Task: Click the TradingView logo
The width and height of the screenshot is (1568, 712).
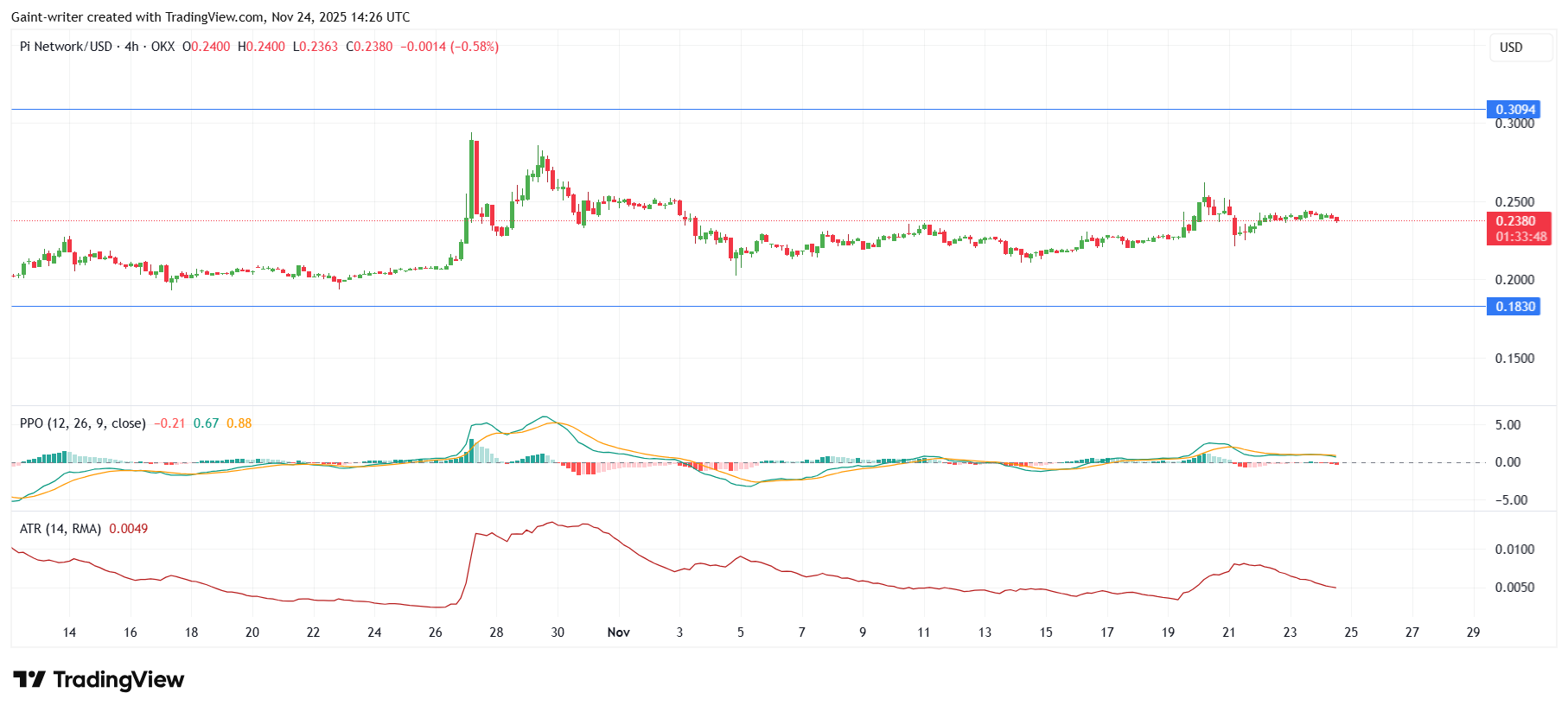Action: [99, 680]
